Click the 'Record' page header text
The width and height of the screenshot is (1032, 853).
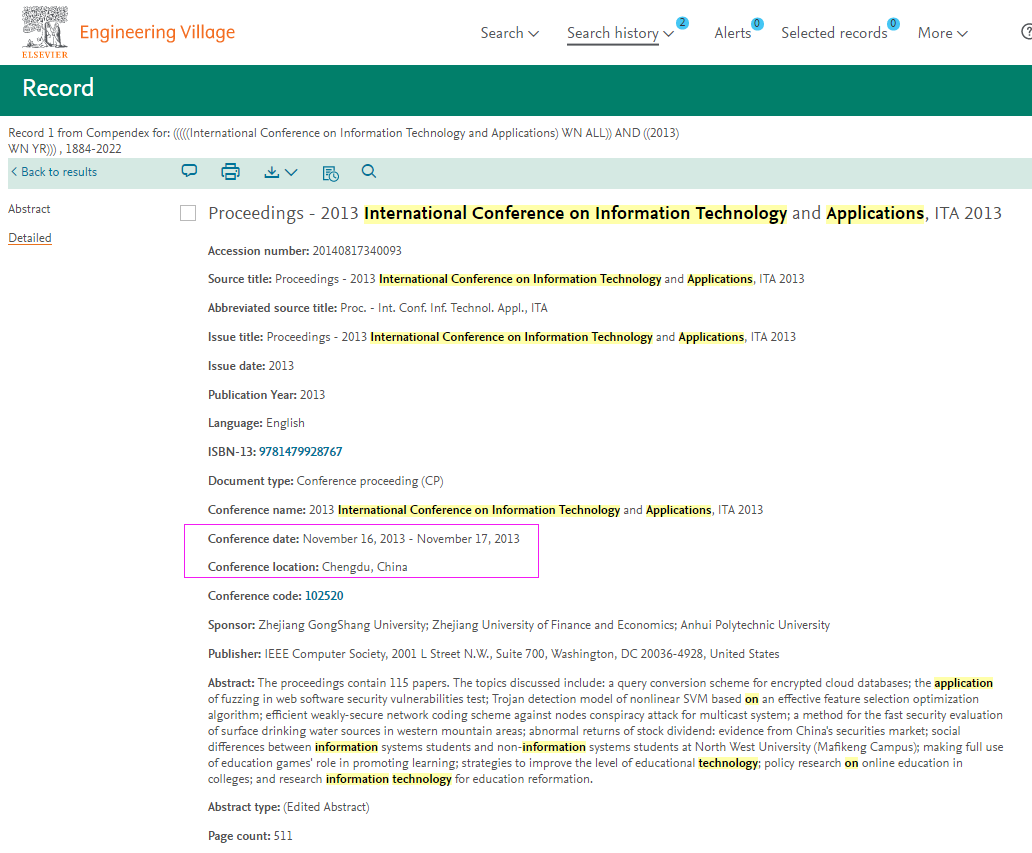(58, 88)
